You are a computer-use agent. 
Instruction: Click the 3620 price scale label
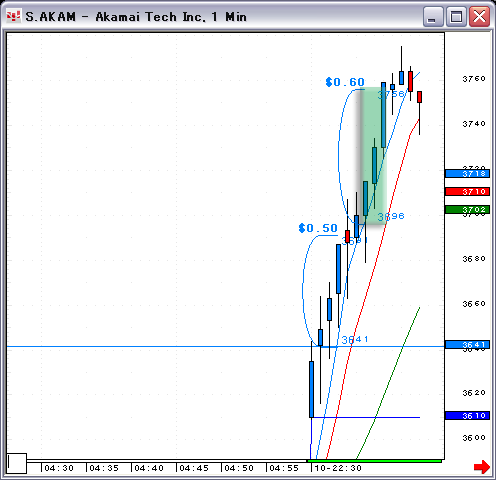474,393
